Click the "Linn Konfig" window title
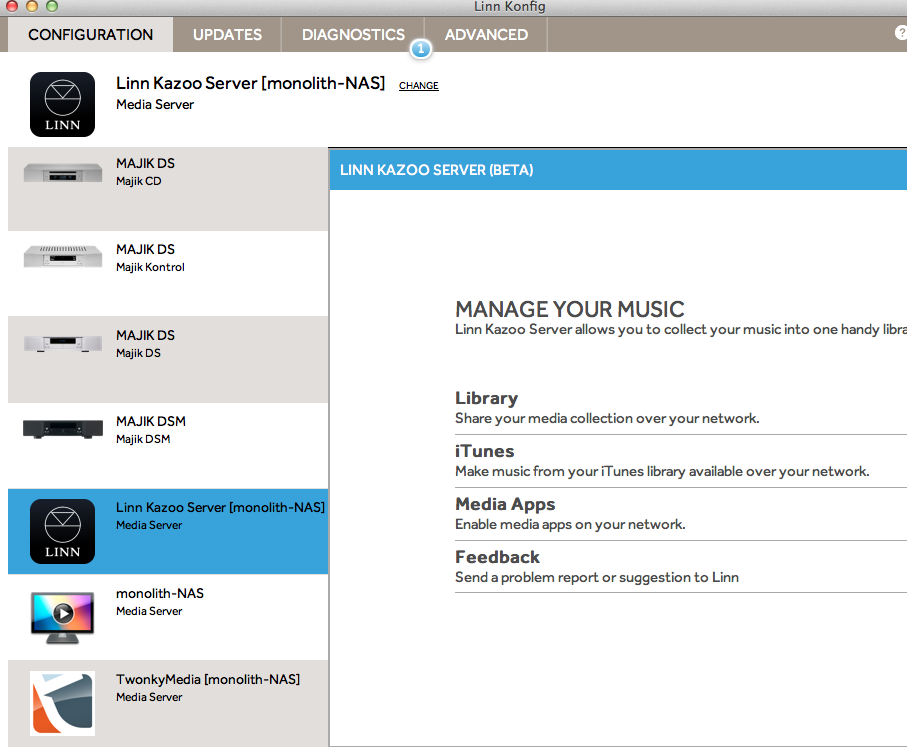Viewport: 907px width, 753px height. 510,7
